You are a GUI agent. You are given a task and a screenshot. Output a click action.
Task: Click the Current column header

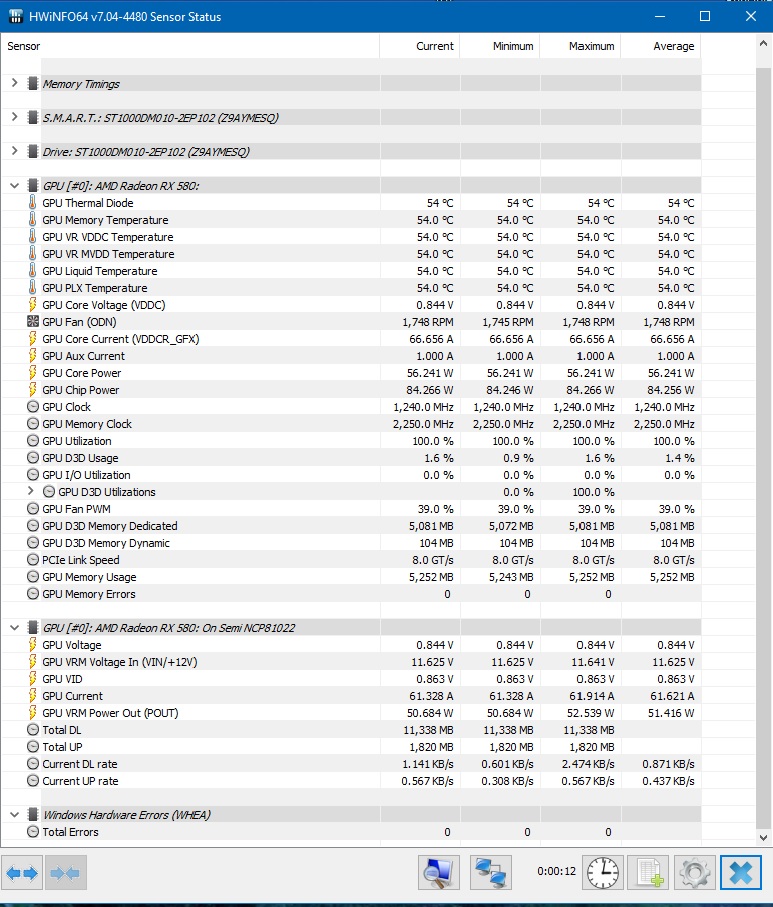(x=419, y=46)
